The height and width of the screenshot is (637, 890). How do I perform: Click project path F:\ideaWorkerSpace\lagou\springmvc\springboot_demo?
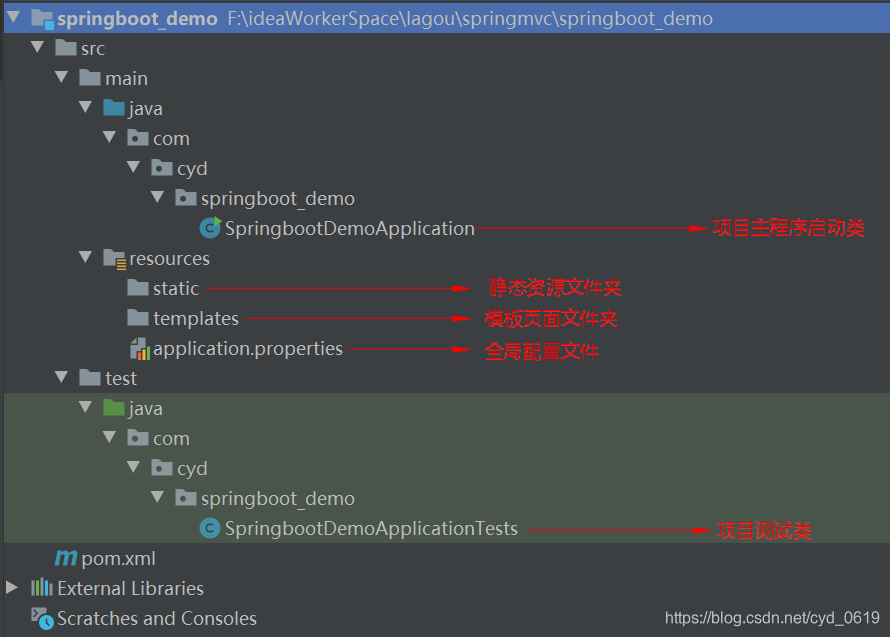tap(470, 19)
